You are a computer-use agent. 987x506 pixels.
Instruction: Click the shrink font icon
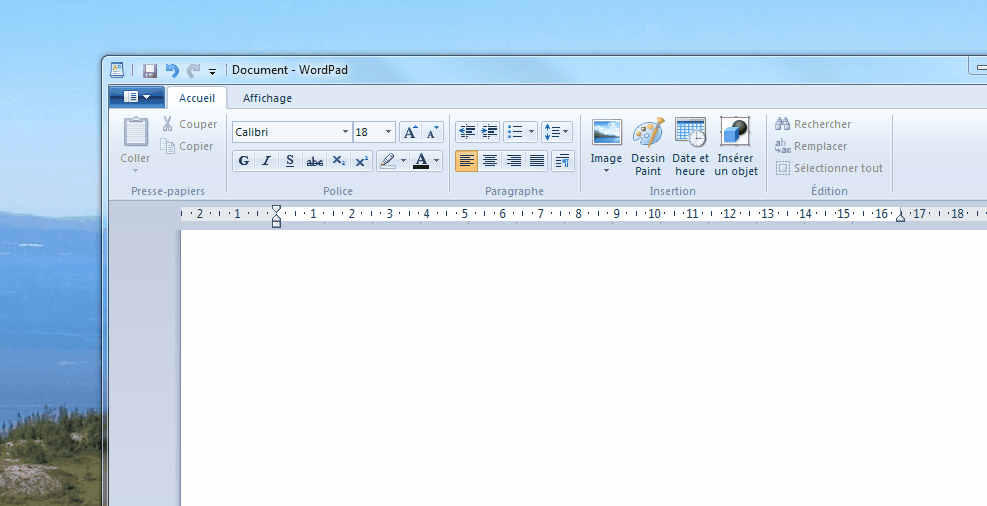tap(432, 132)
